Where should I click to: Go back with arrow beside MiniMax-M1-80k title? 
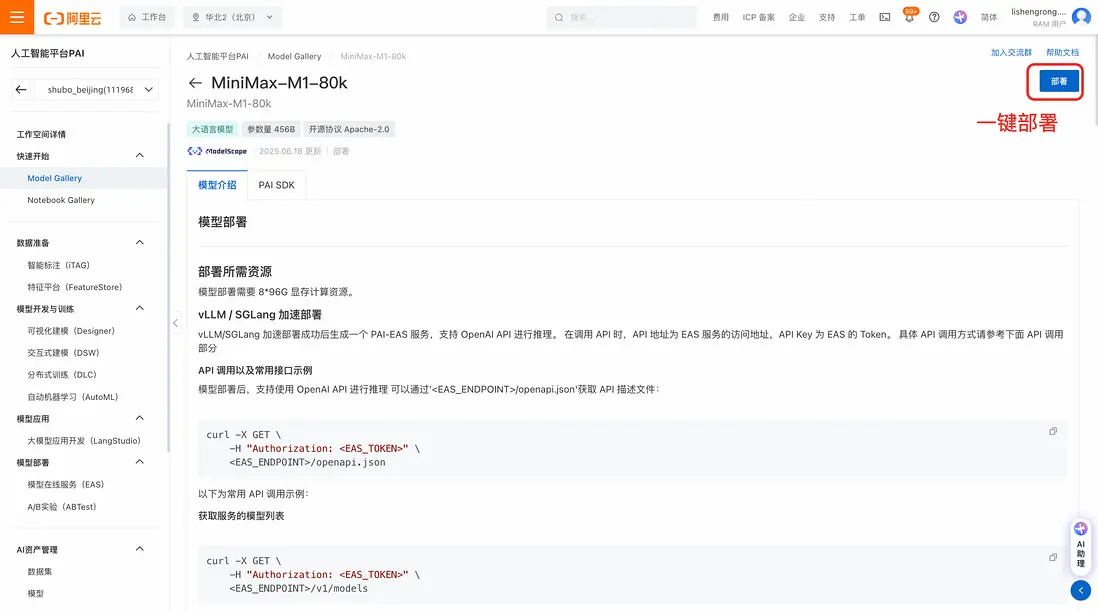195,83
